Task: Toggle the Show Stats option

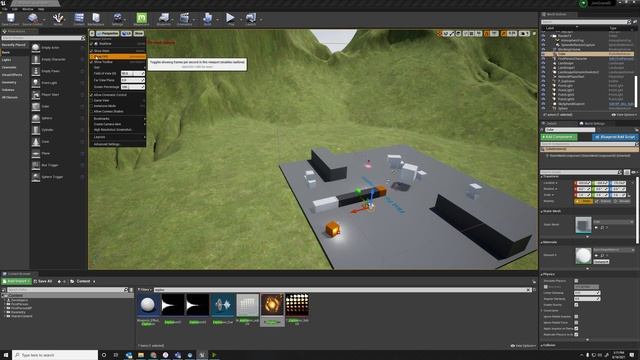Action: [118, 51]
